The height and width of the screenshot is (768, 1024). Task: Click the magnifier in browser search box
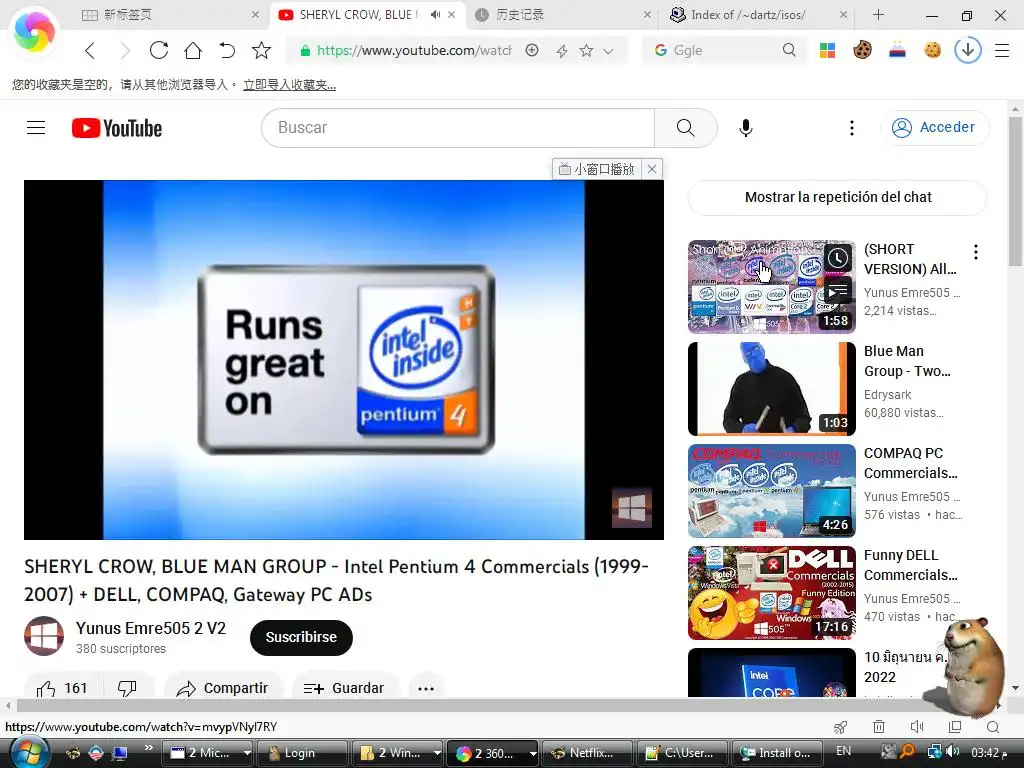(x=789, y=50)
